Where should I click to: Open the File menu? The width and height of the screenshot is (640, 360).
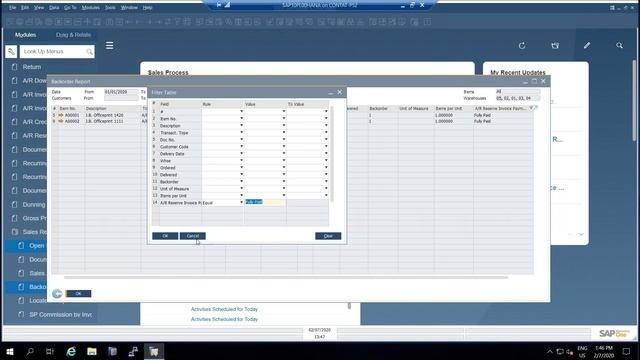click(13, 7)
